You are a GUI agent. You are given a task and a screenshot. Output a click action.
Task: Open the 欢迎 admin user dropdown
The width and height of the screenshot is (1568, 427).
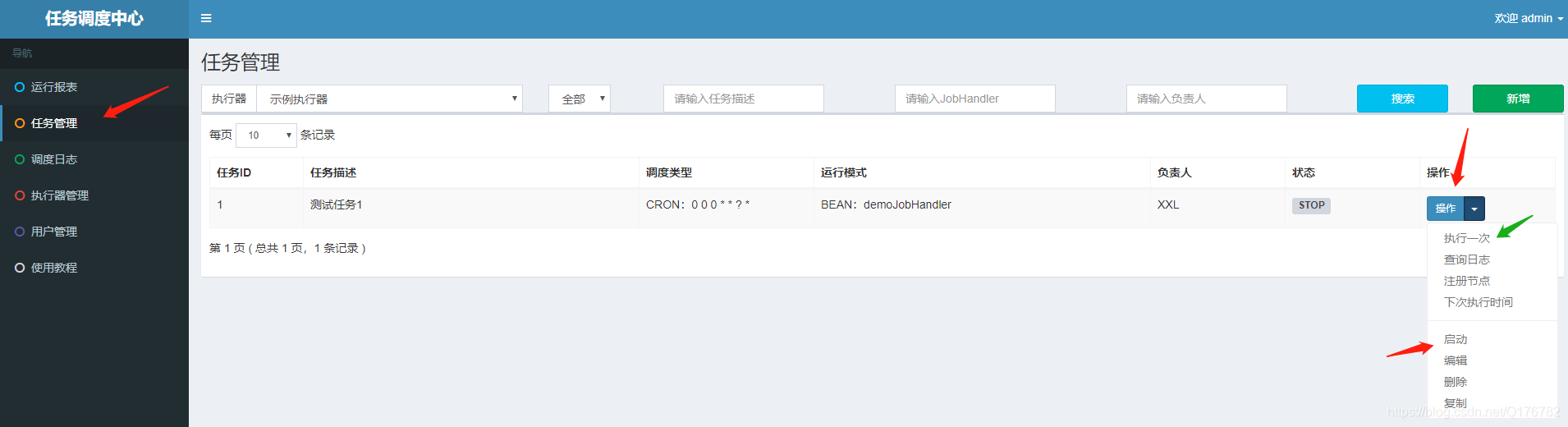(1529, 18)
